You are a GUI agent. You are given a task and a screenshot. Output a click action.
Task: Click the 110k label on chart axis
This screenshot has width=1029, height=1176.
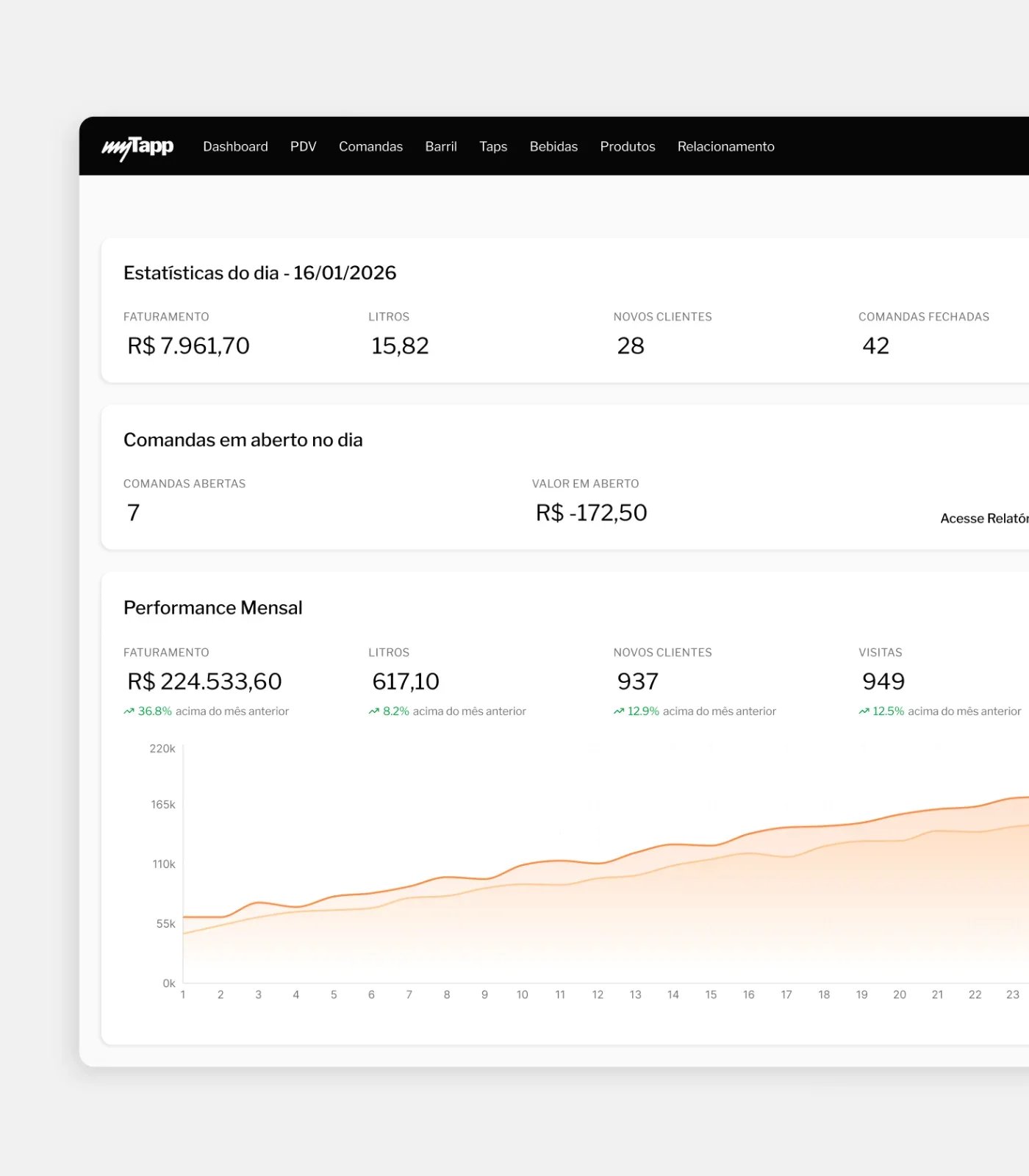(164, 864)
